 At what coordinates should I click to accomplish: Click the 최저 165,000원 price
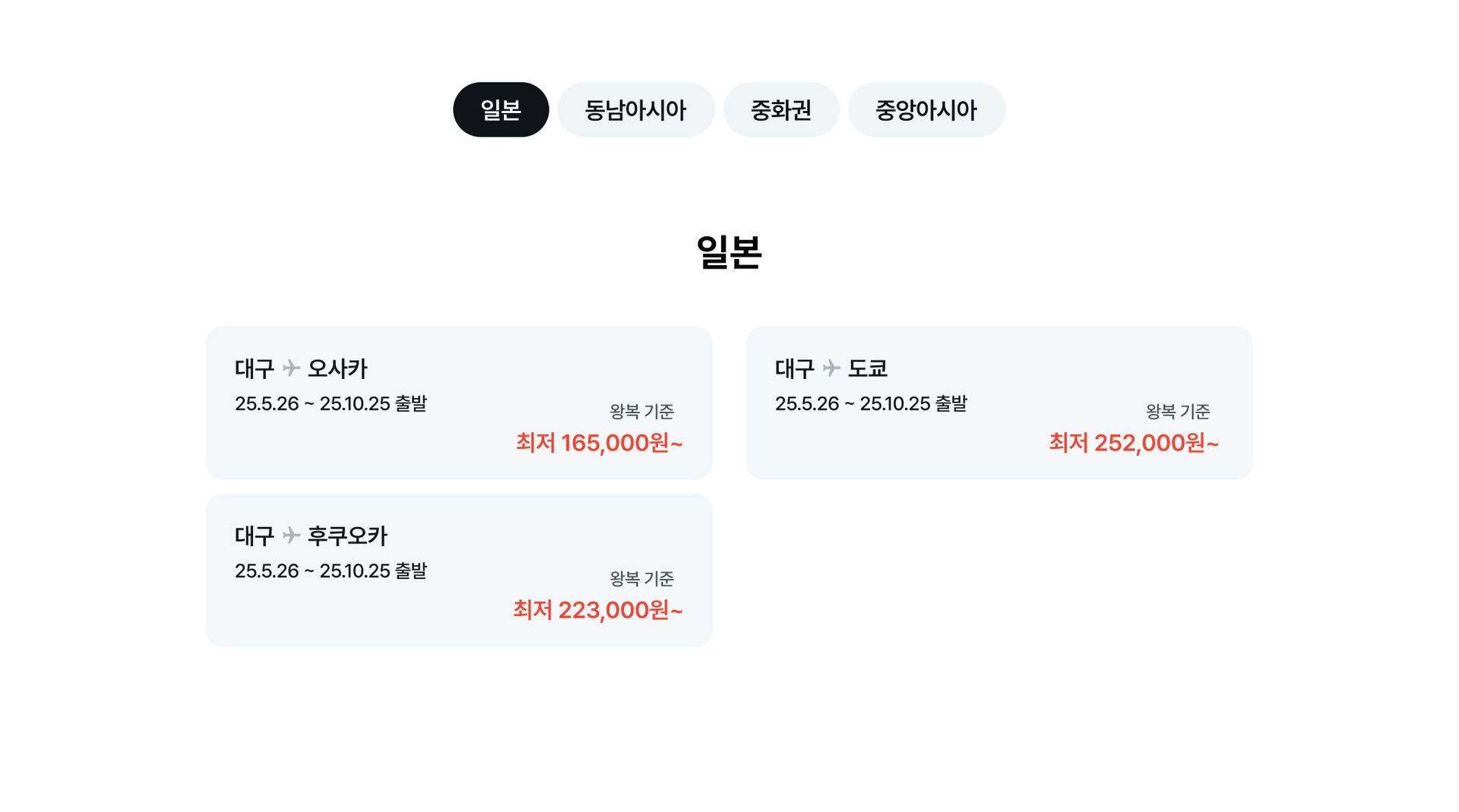599,443
